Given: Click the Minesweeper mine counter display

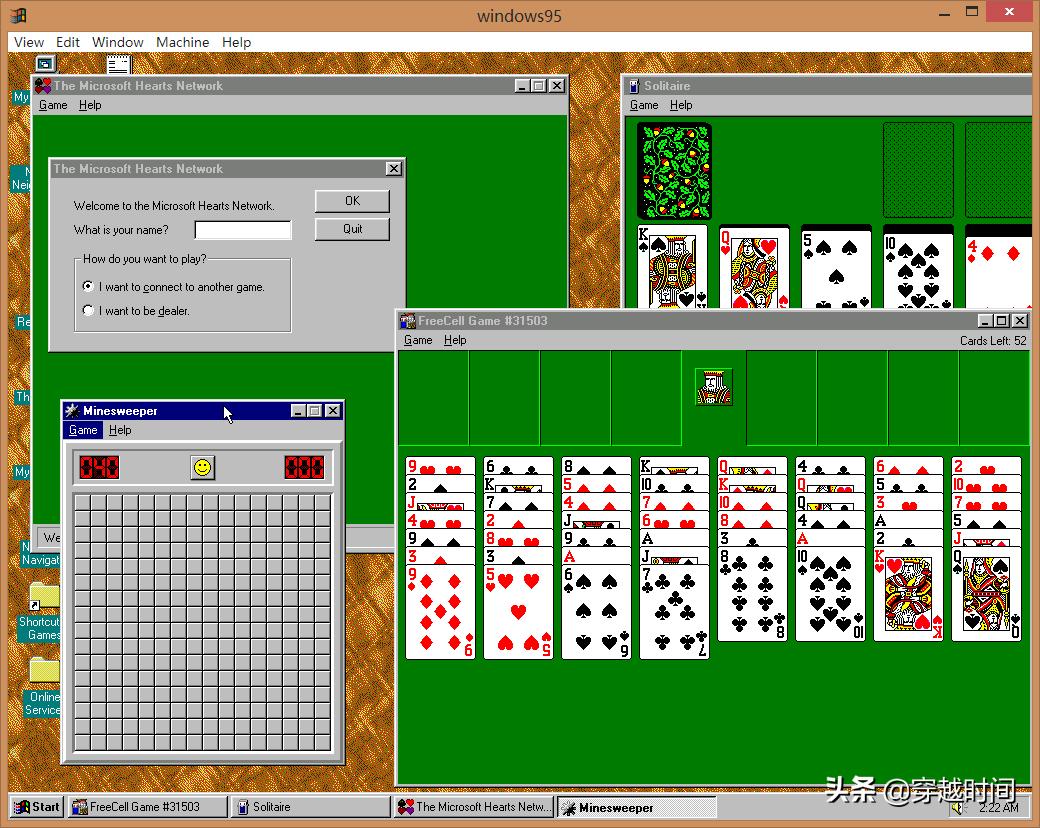Looking at the screenshot, I should click(x=99, y=467).
